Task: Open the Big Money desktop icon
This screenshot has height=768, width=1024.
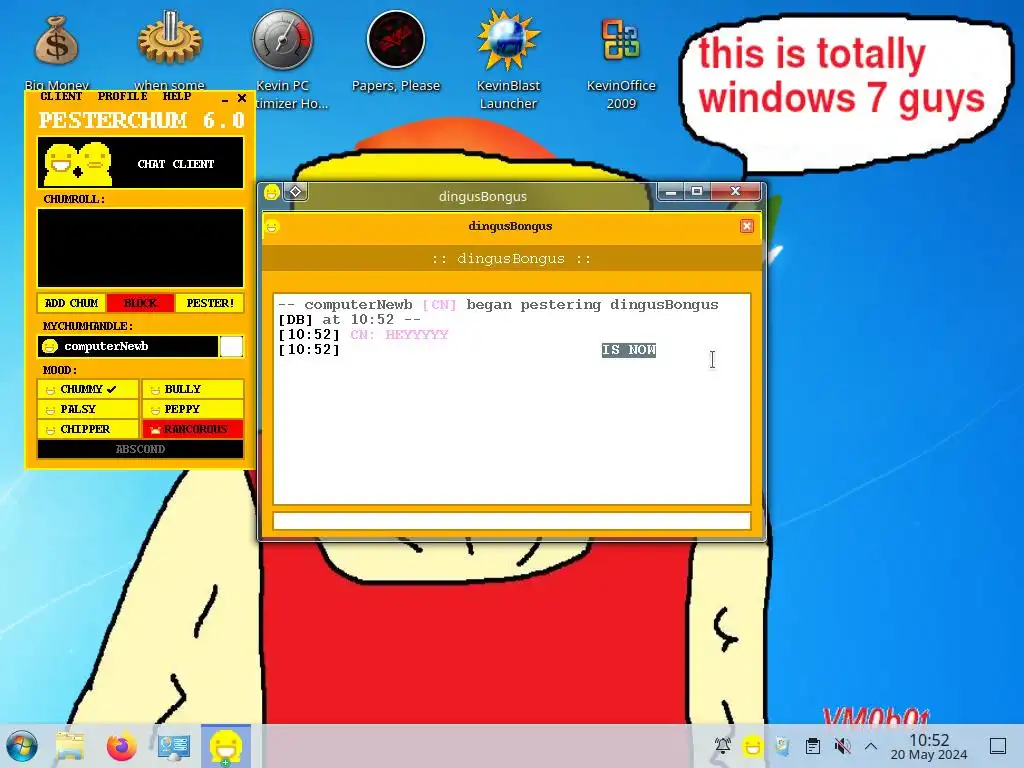Action: 57,41
